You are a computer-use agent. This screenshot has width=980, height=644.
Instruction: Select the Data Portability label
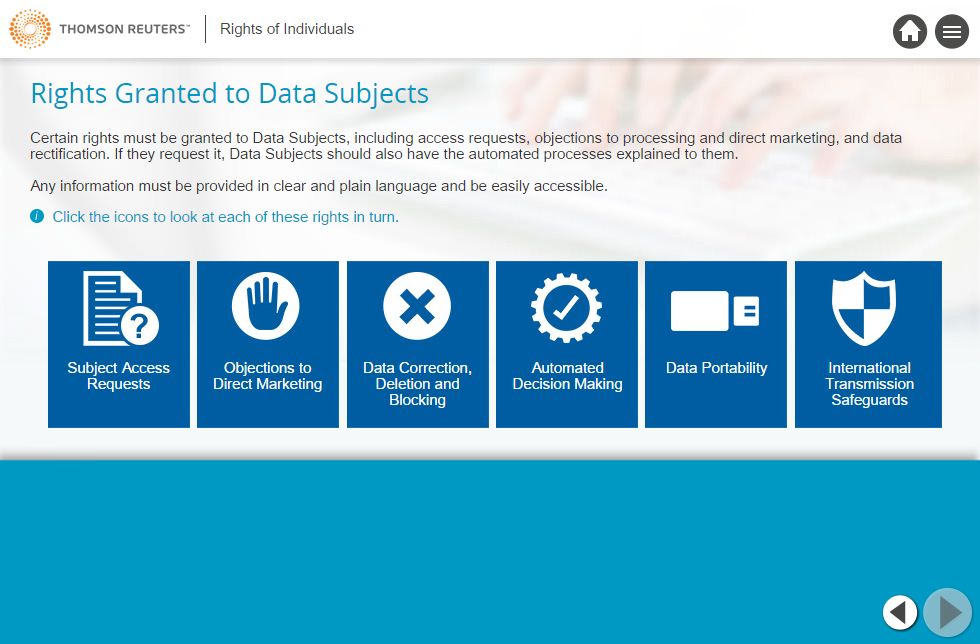[x=716, y=368]
